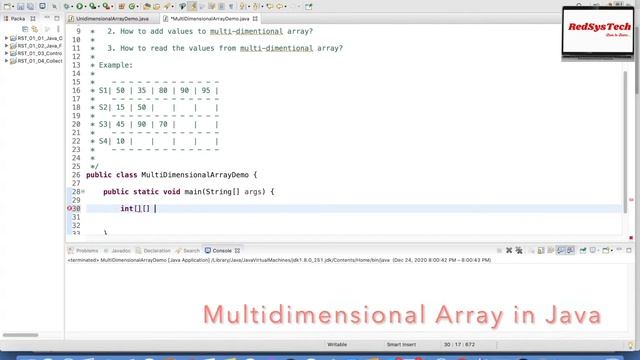Open dropdown arrow next to Coverage icon
The height and width of the screenshot is (360, 640).
pos(99,7)
